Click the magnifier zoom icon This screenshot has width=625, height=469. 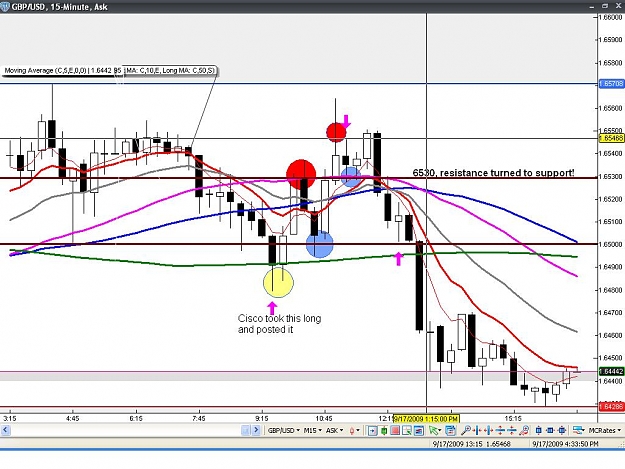466,430
